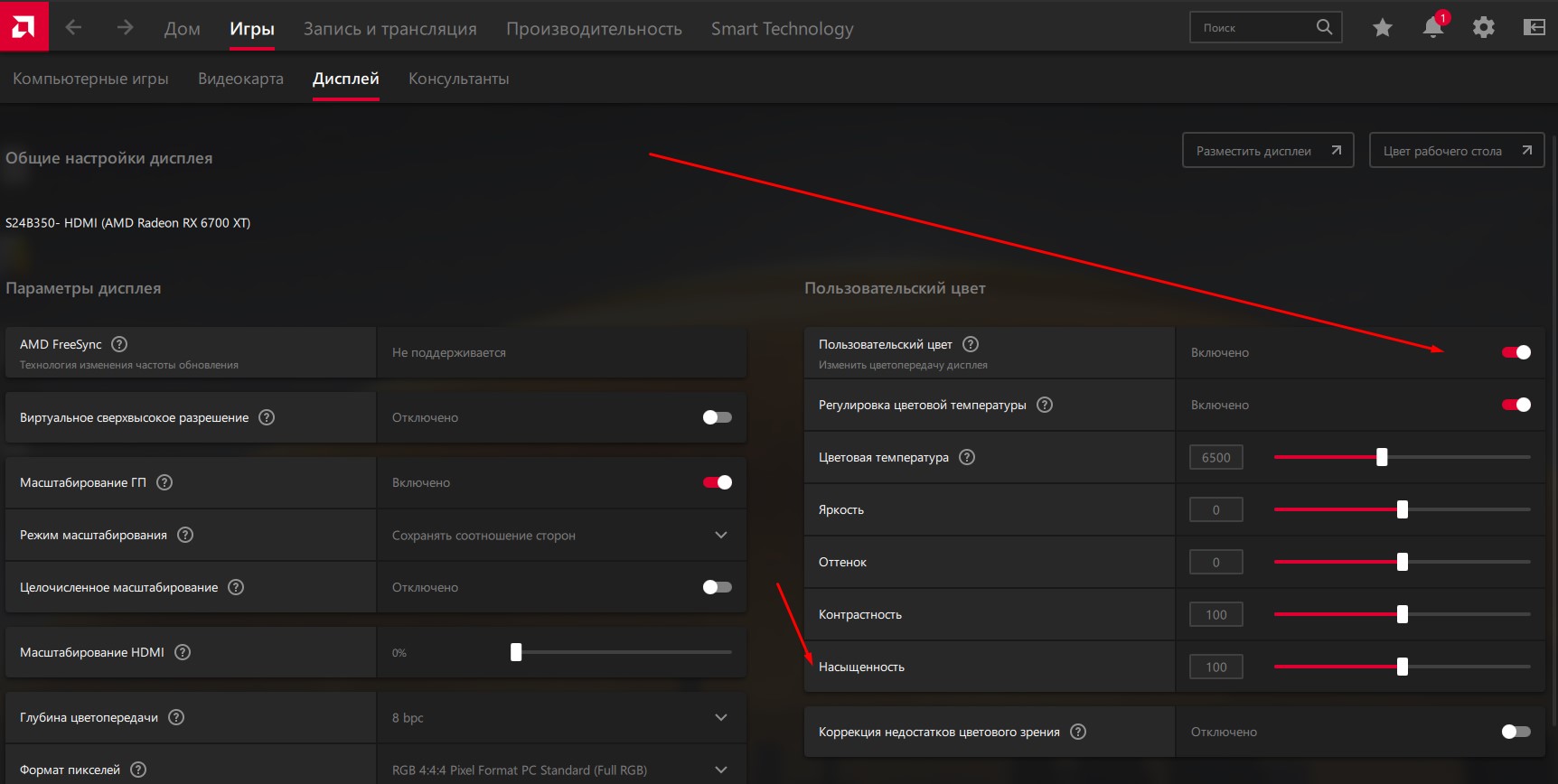
Task: Go back with the left arrow
Action: [74, 27]
